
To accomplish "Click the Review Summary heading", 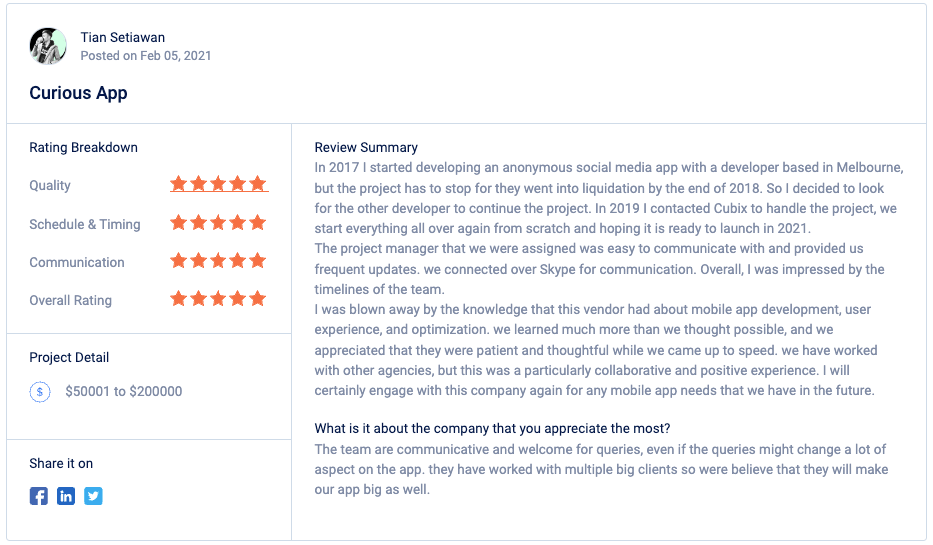I will pyautogui.click(x=366, y=148).
